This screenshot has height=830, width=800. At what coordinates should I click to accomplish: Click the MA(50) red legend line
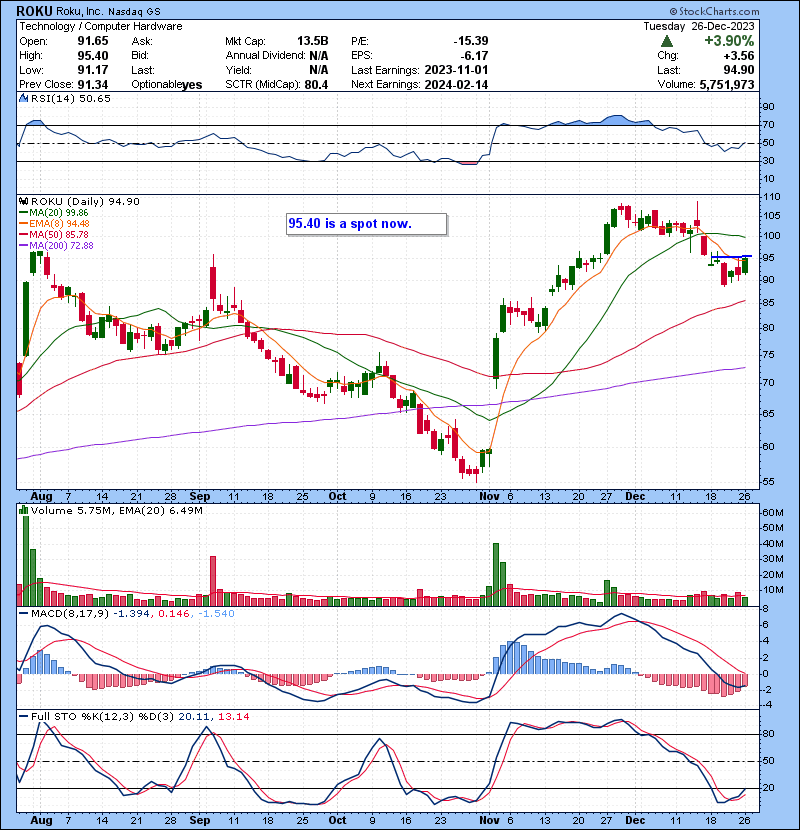coord(23,235)
